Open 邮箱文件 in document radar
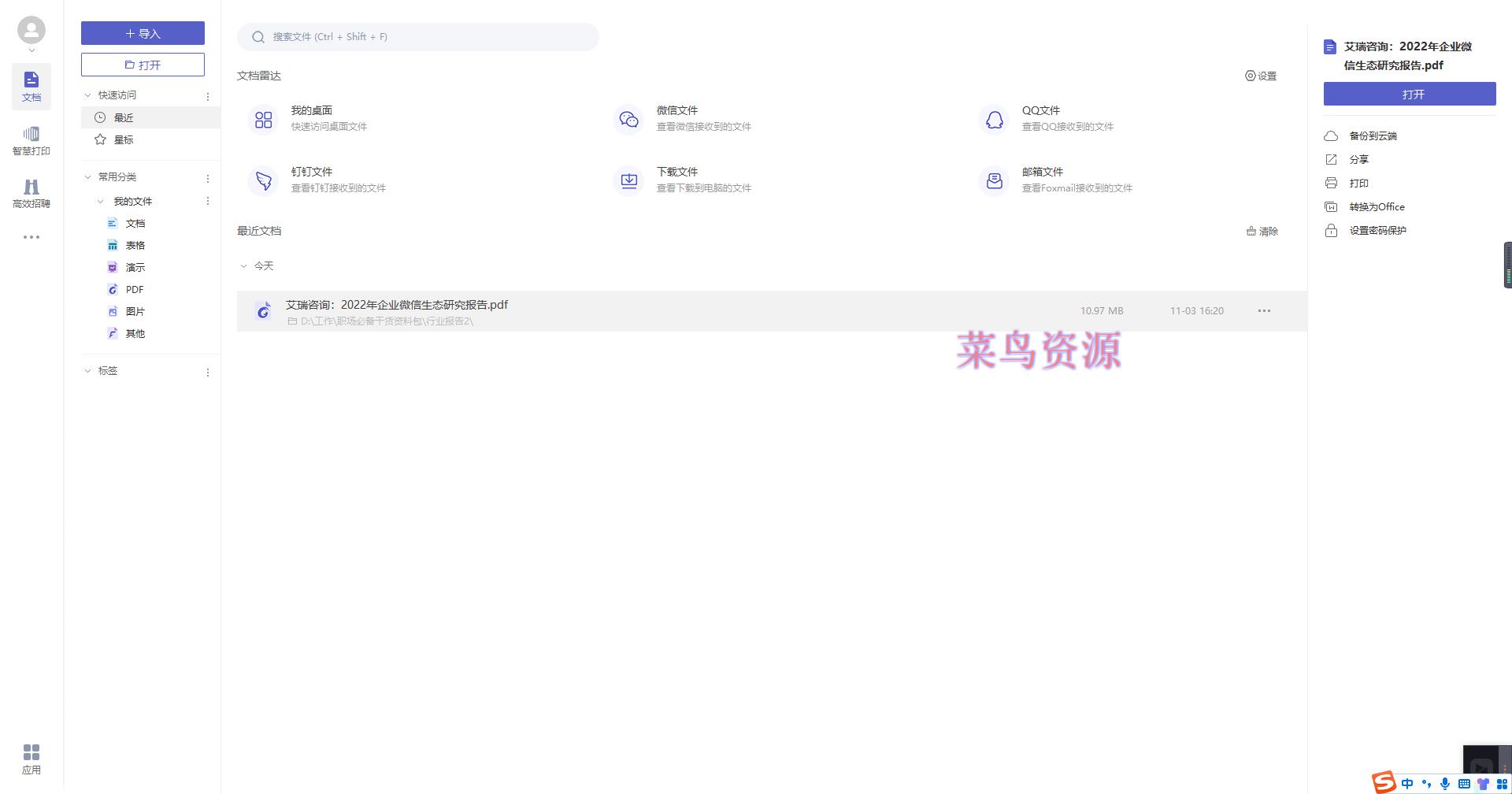 pos(1043,179)
